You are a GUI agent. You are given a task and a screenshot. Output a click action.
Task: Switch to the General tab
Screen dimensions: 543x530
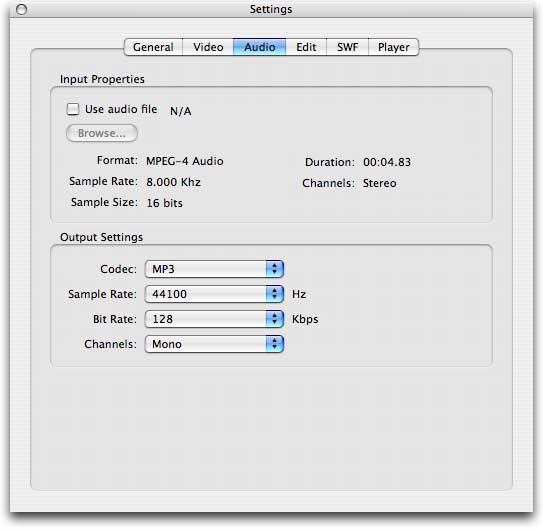point(153,47)
